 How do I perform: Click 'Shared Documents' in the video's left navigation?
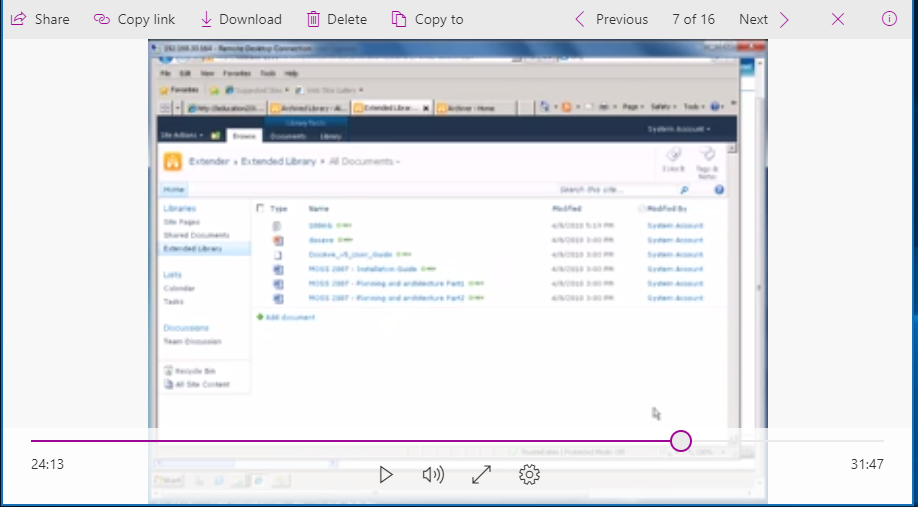tap(196, 235)
